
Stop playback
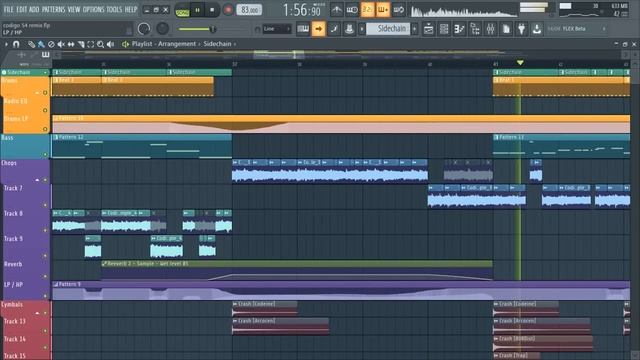click(212, 10)
